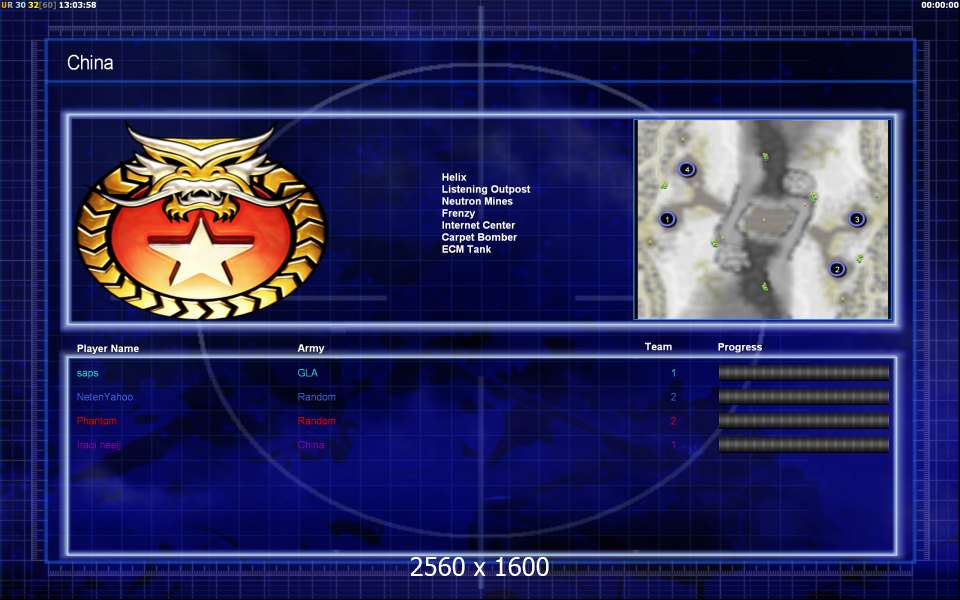Click the Army column header
Image resolution: width=960 pixels, height=600 pixels.
[310, 348]
